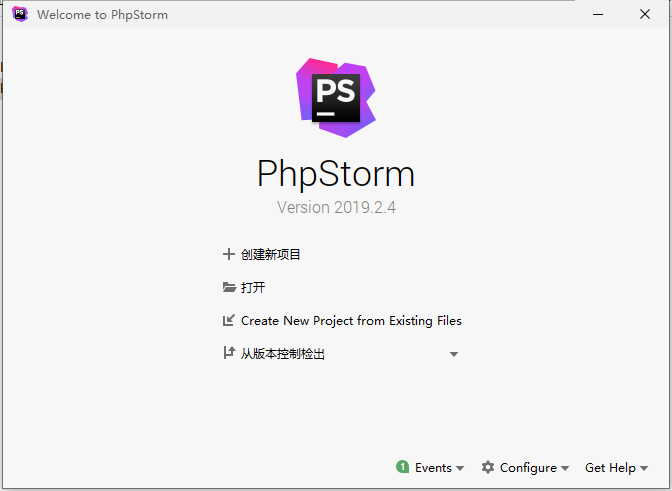Click the folder icon beside 打开

click(229, 287)
